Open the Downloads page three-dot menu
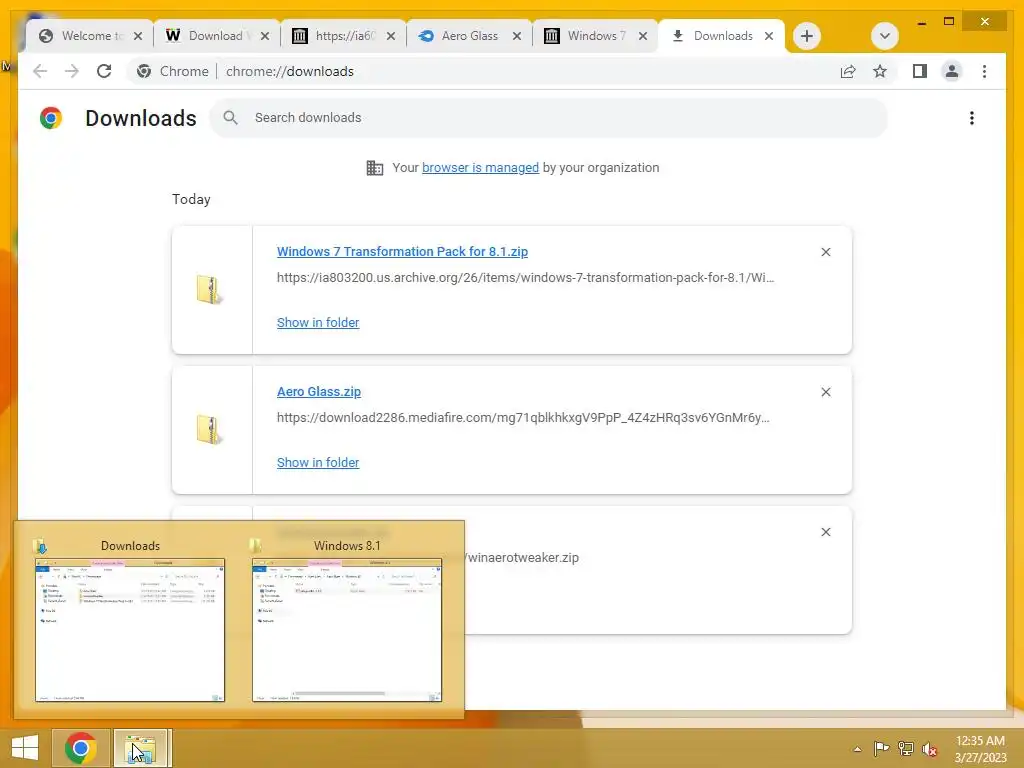 pyautogui.click(x=972, y=118)
